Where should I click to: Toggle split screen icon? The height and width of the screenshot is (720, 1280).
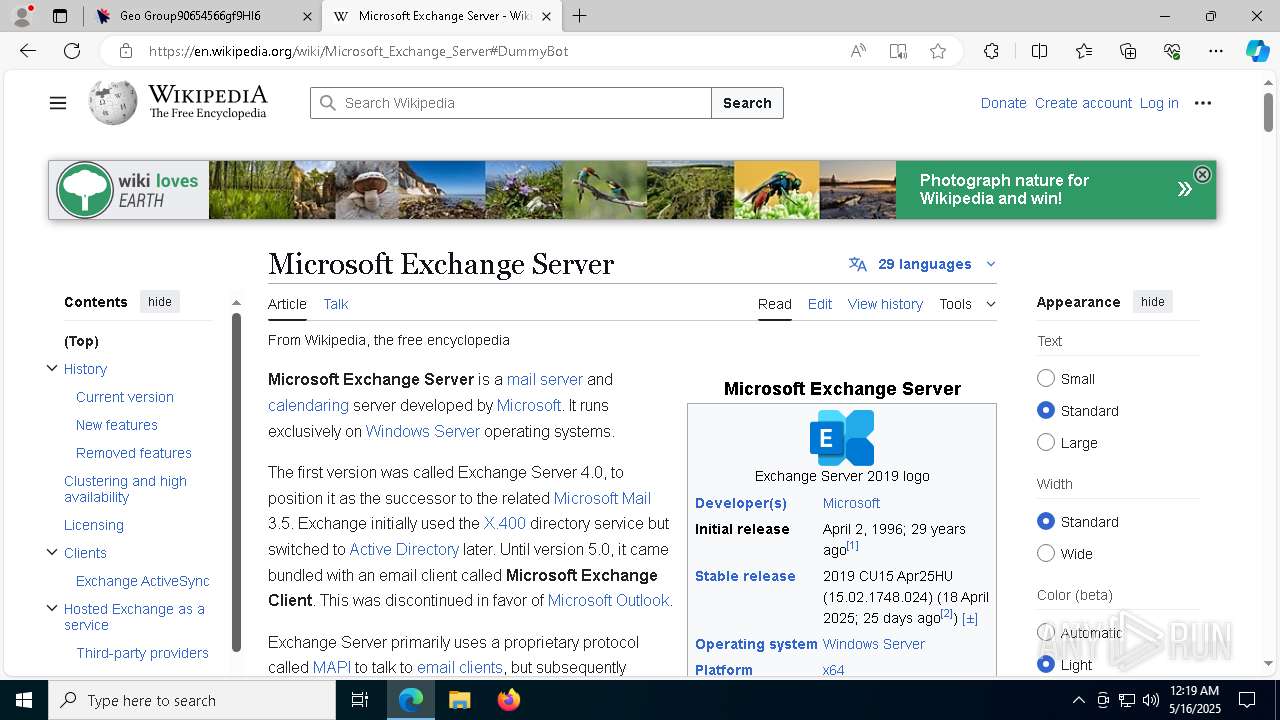[1039, 51]
